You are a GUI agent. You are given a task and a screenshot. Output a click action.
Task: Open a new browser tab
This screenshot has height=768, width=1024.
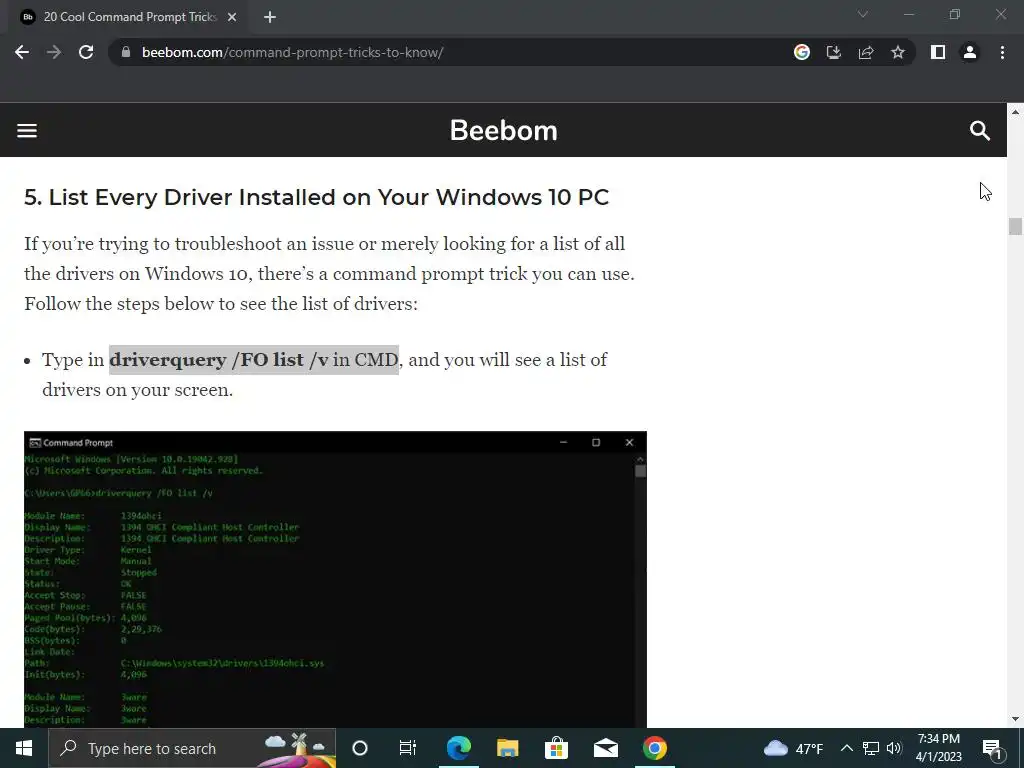(x=270, y=17)
